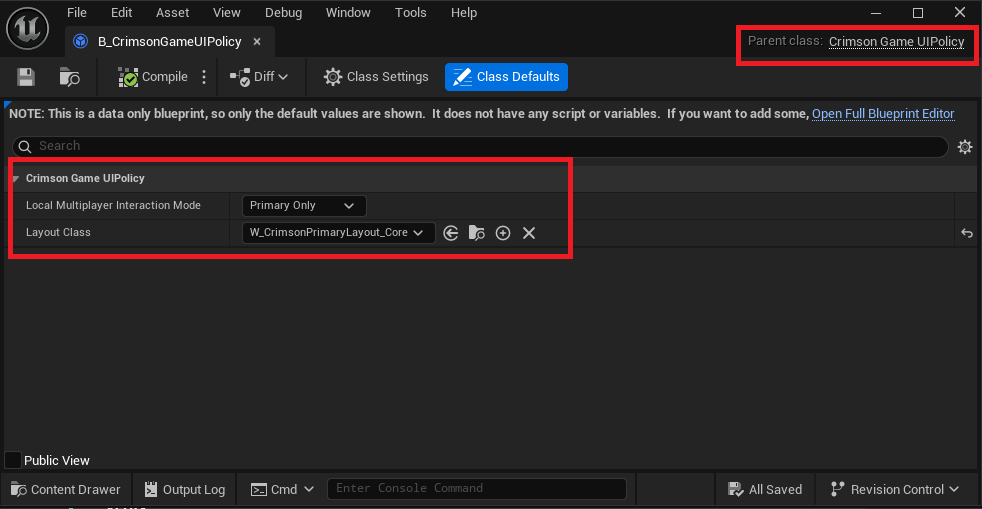Open the View menu
Viewport: 982px width, 509px height.
tap(226, 13)
